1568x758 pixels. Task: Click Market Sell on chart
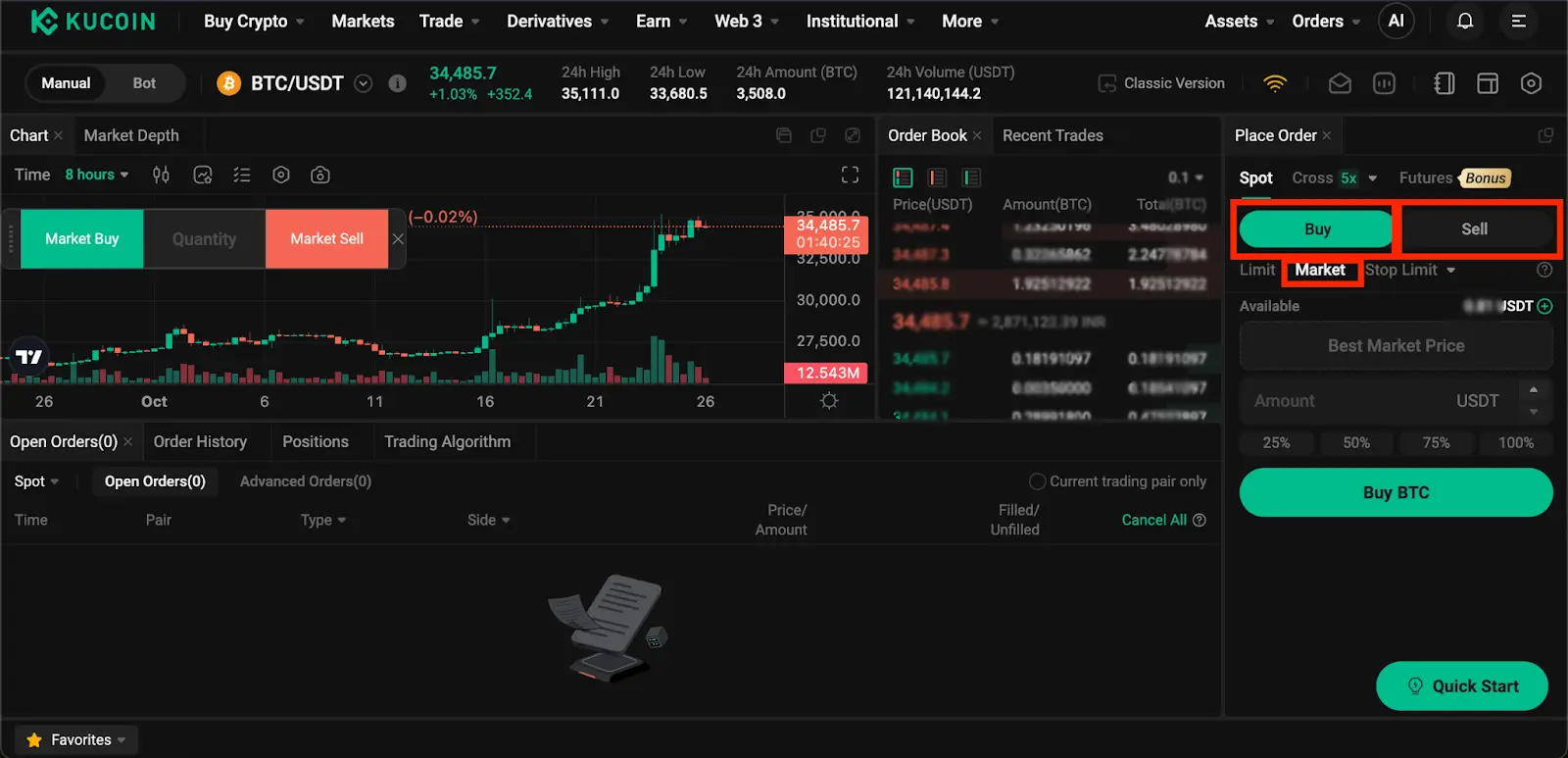pos(326,238)
